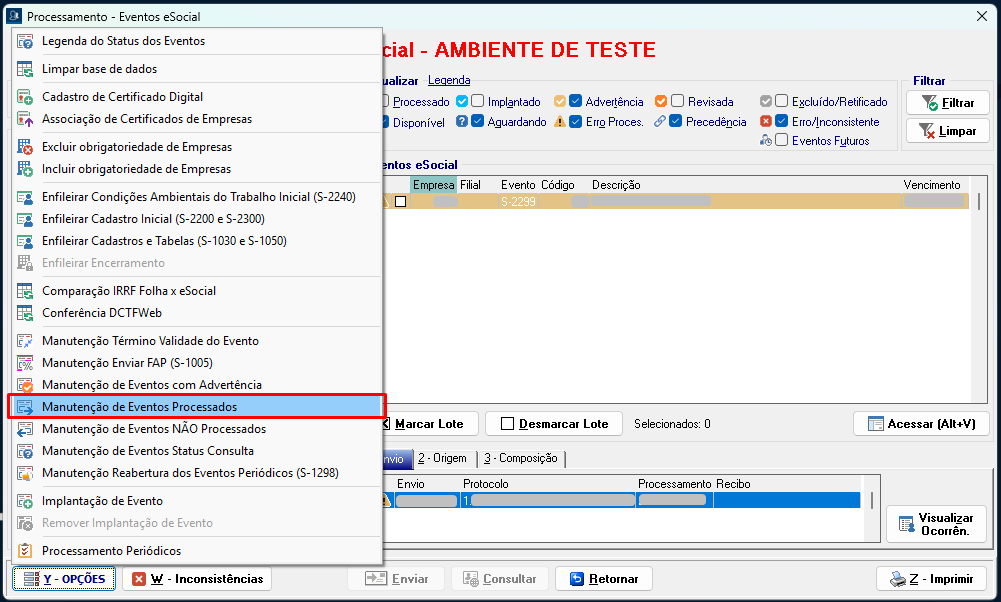Open the Legenda link
Viewport: 1001px width, 602px height.
pos(449,80)
